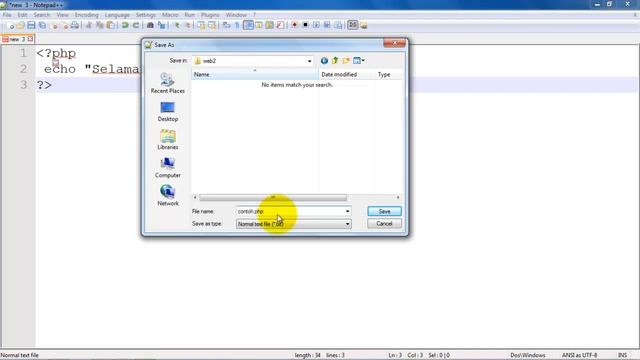
Task: Click line number 3 in the margin
Action: pyautogui.click(x=23, y=84)
